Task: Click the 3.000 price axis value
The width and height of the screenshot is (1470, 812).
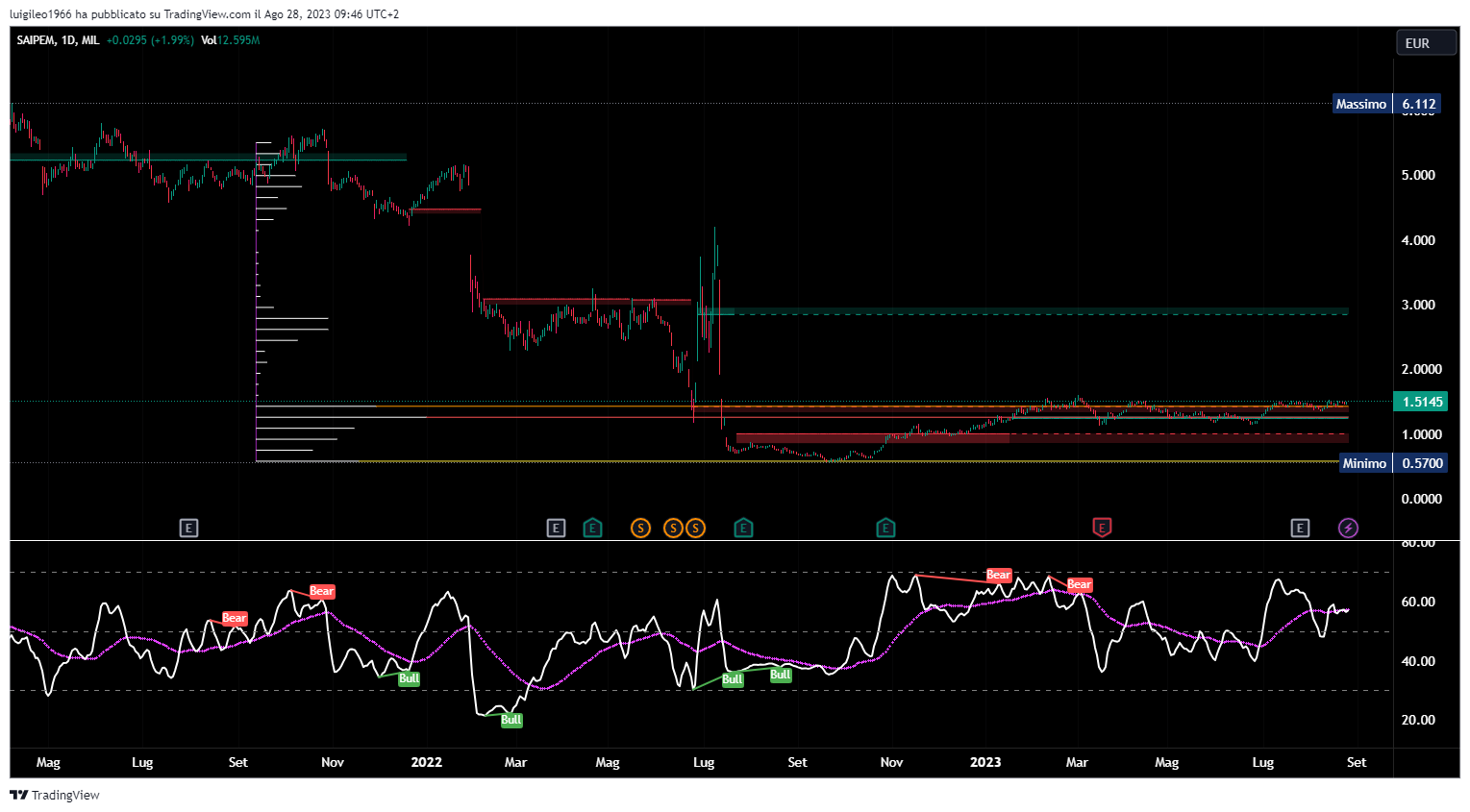Action: 1418,305
